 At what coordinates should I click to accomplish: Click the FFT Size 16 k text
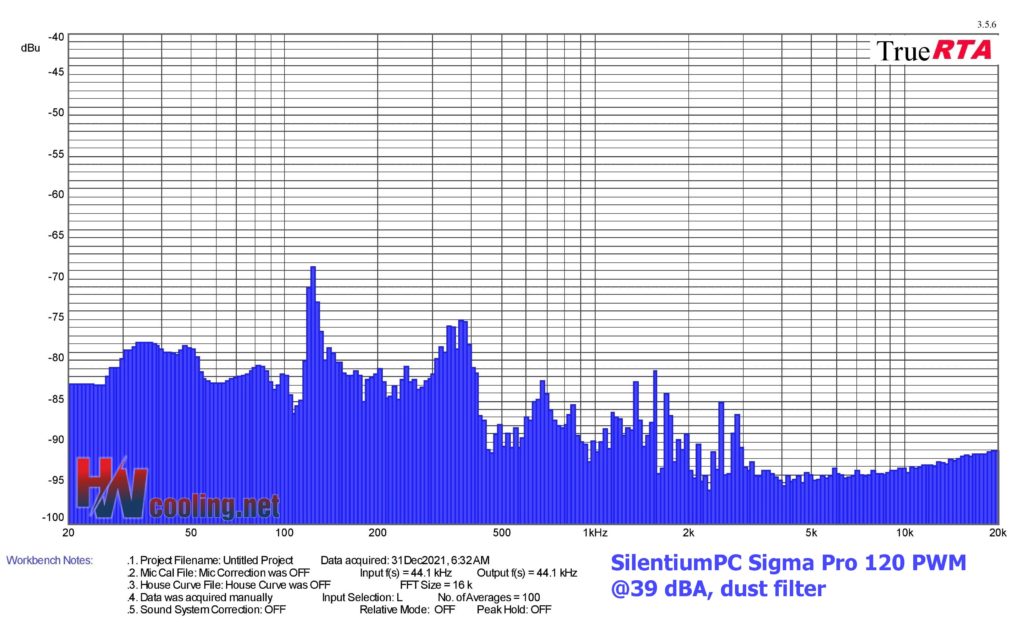pos(436,585)
